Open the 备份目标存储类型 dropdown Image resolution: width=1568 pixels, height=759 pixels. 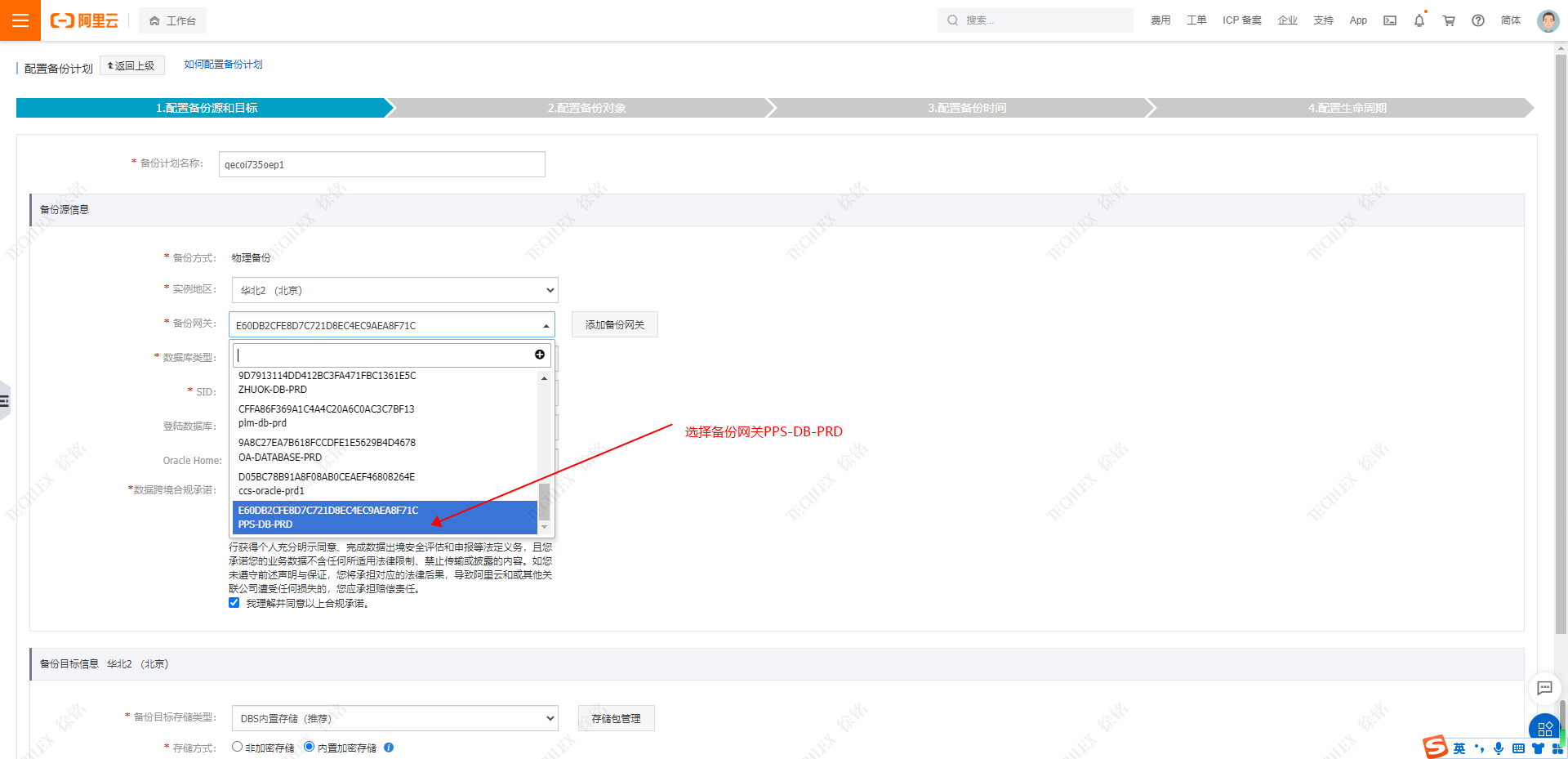[x=394, y=718]
